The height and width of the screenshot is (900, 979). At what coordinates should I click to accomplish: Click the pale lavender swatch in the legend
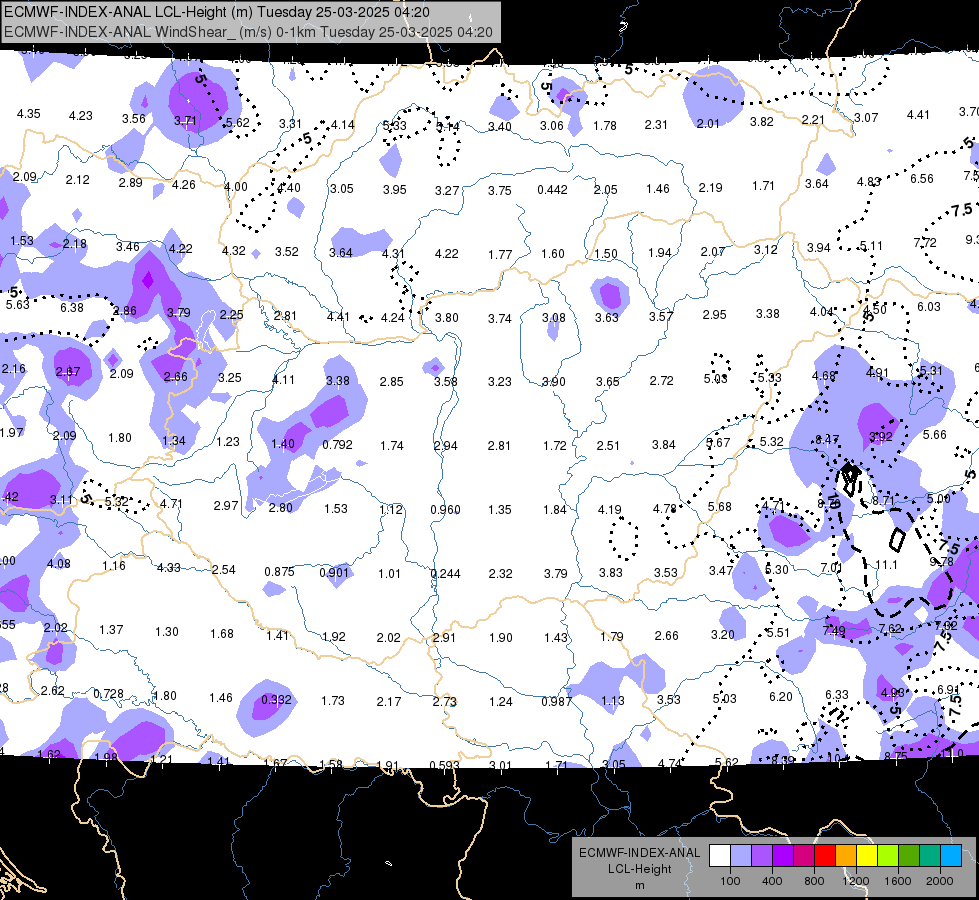740,855
